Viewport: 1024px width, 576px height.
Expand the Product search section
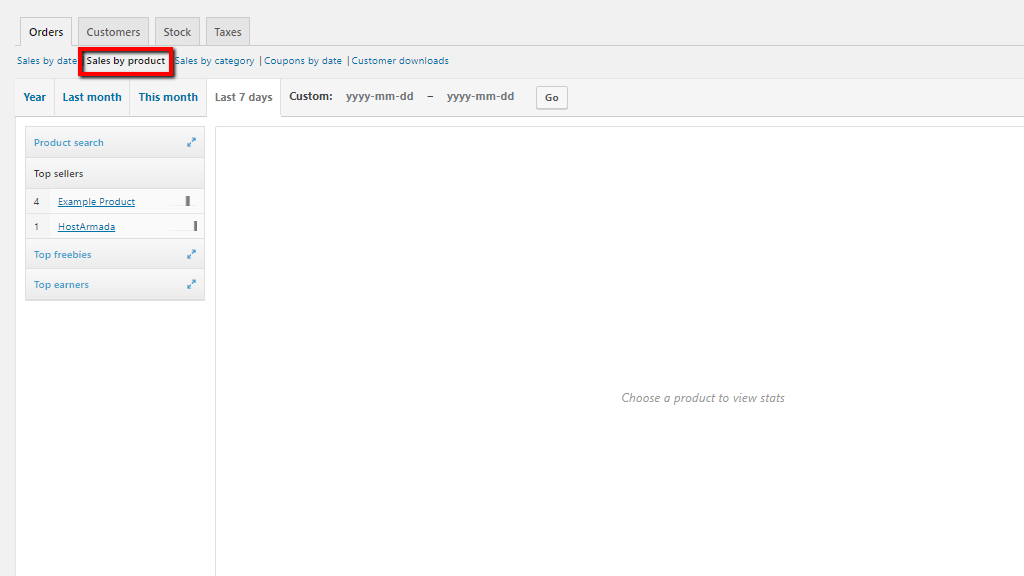pyautogui.click(x=69, y=143)
